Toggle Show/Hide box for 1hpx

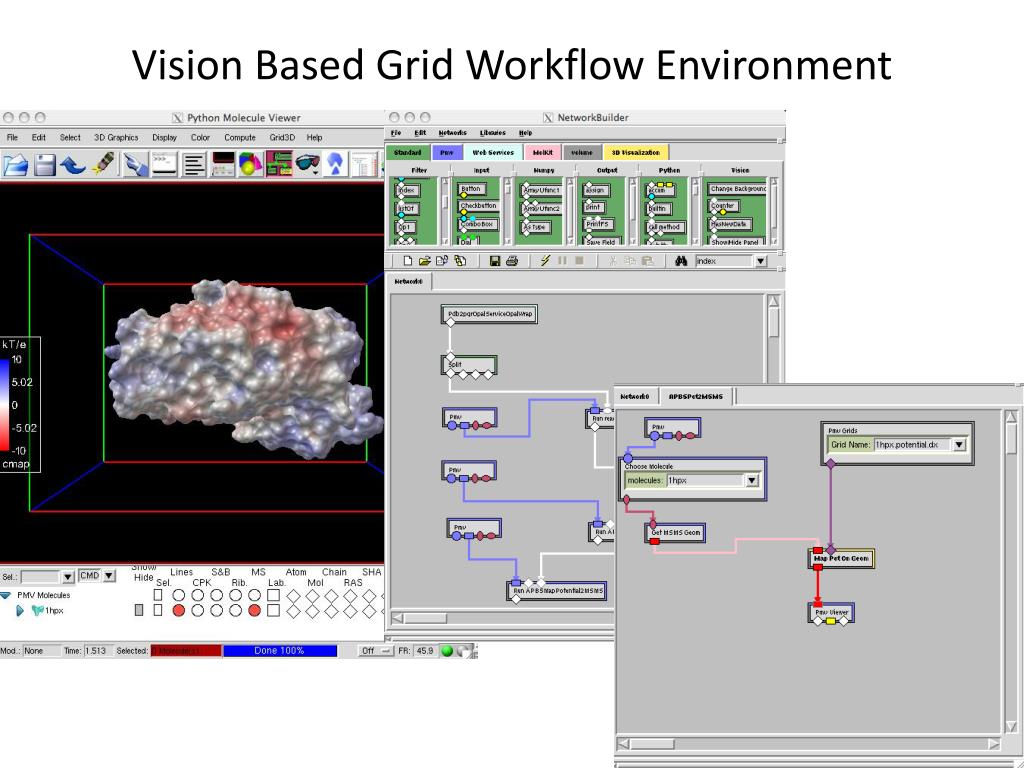pyautogui.click(x=138, y=611)
